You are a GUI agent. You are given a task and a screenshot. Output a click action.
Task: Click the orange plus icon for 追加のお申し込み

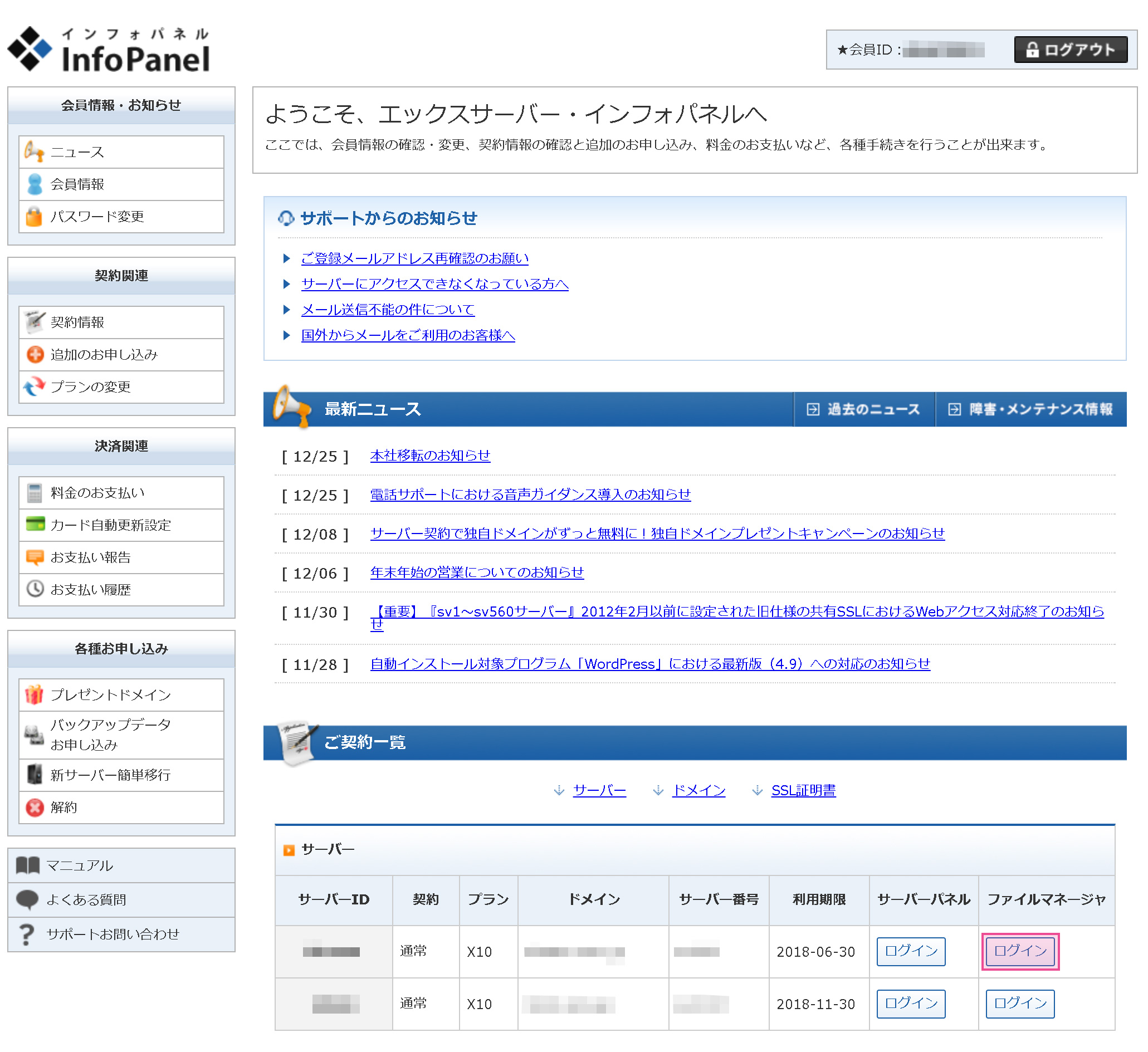(35, 355)
